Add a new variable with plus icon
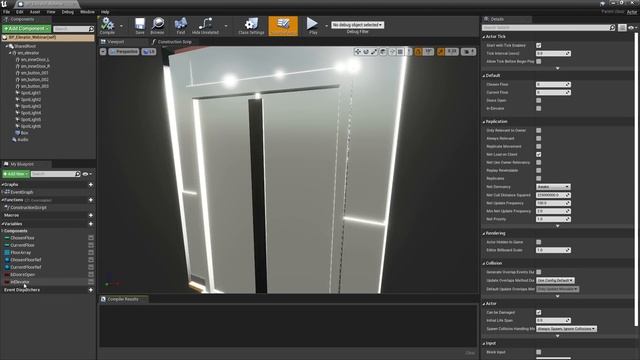Viewport: 640px width, 360px height. (91, 224)
